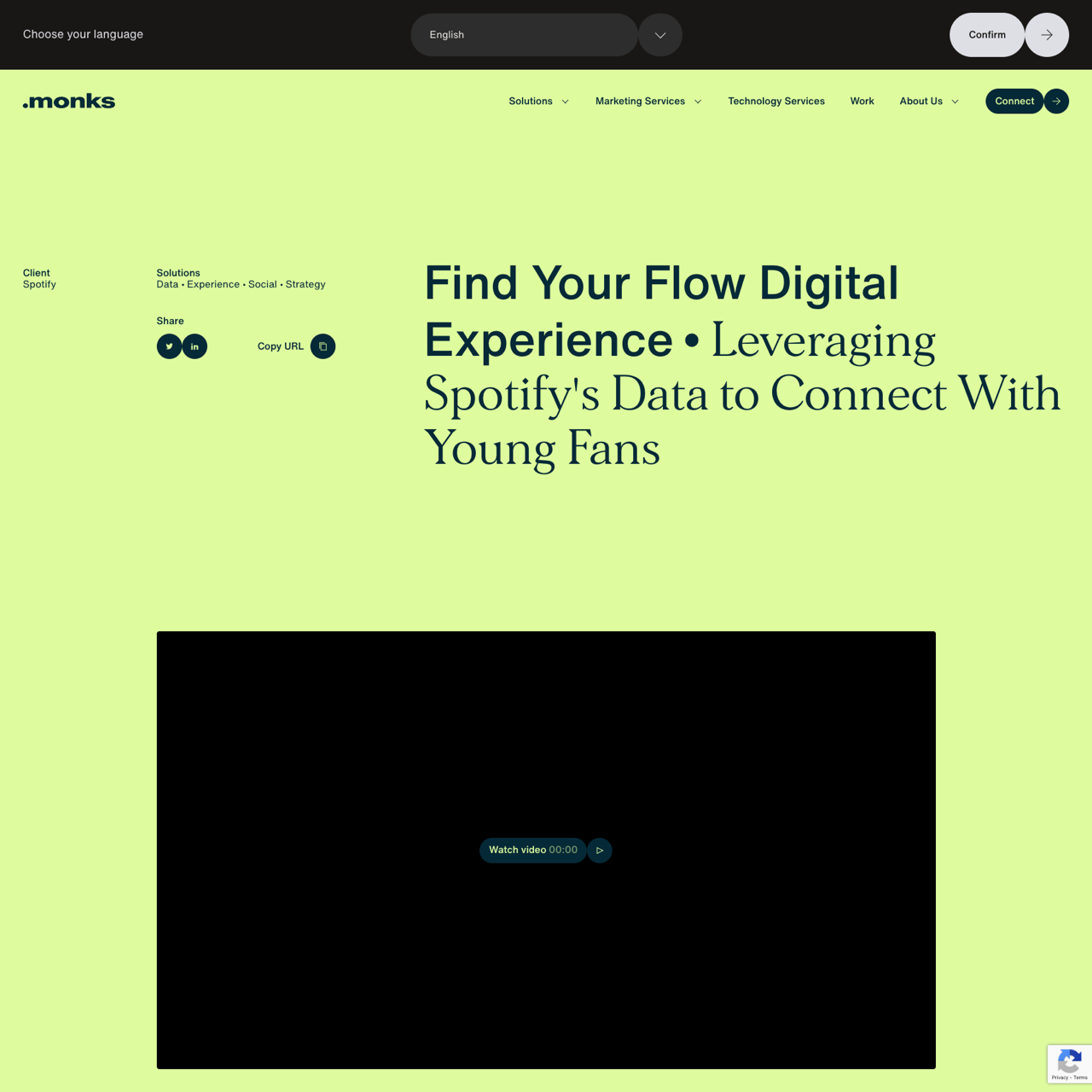The image size is (1092, 1092).
Task: Expand the Solutions menu
Action: pyautogui.click(x=538, y=102)
